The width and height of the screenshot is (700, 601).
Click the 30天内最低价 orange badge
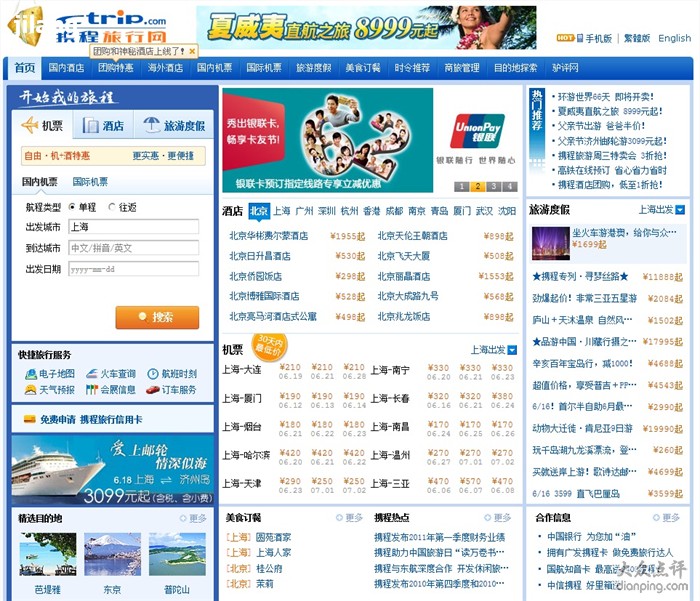click(x=269, y=346)
